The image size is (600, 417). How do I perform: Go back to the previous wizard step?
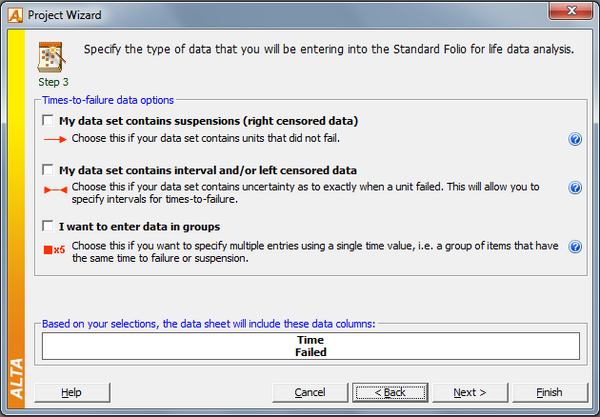(390, 392)
